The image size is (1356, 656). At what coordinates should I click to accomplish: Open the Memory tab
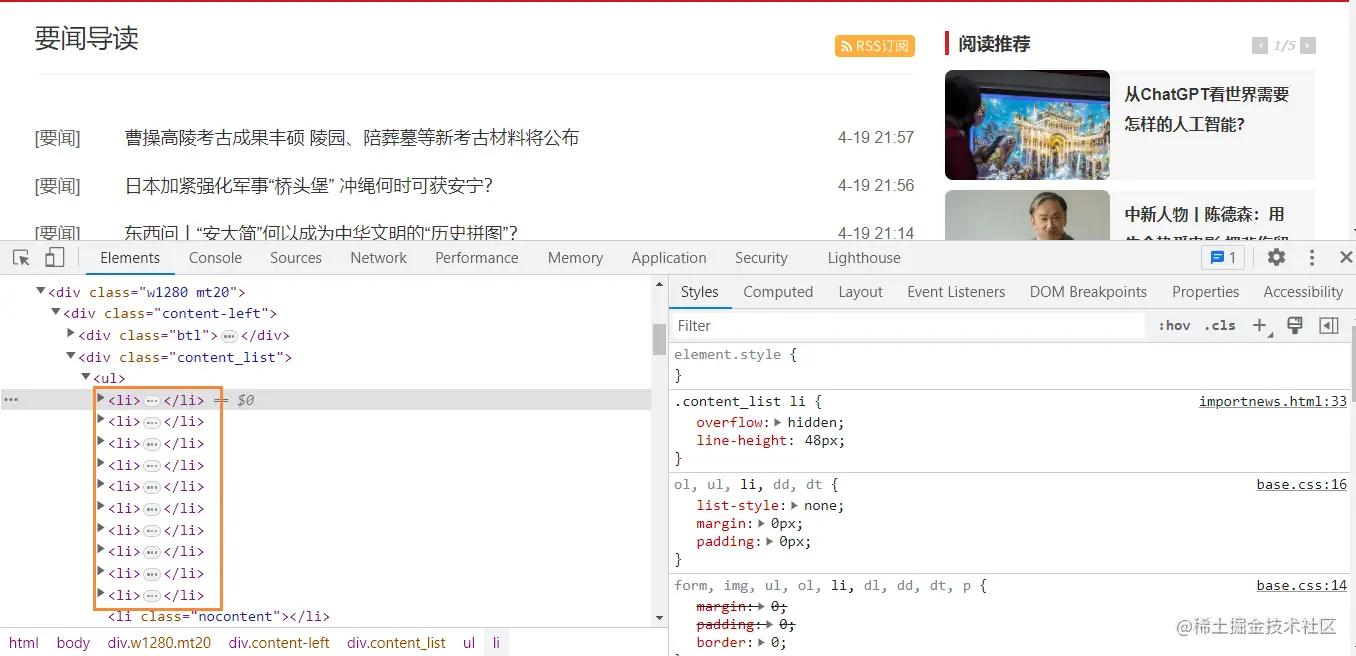click(x=575, y=257)
